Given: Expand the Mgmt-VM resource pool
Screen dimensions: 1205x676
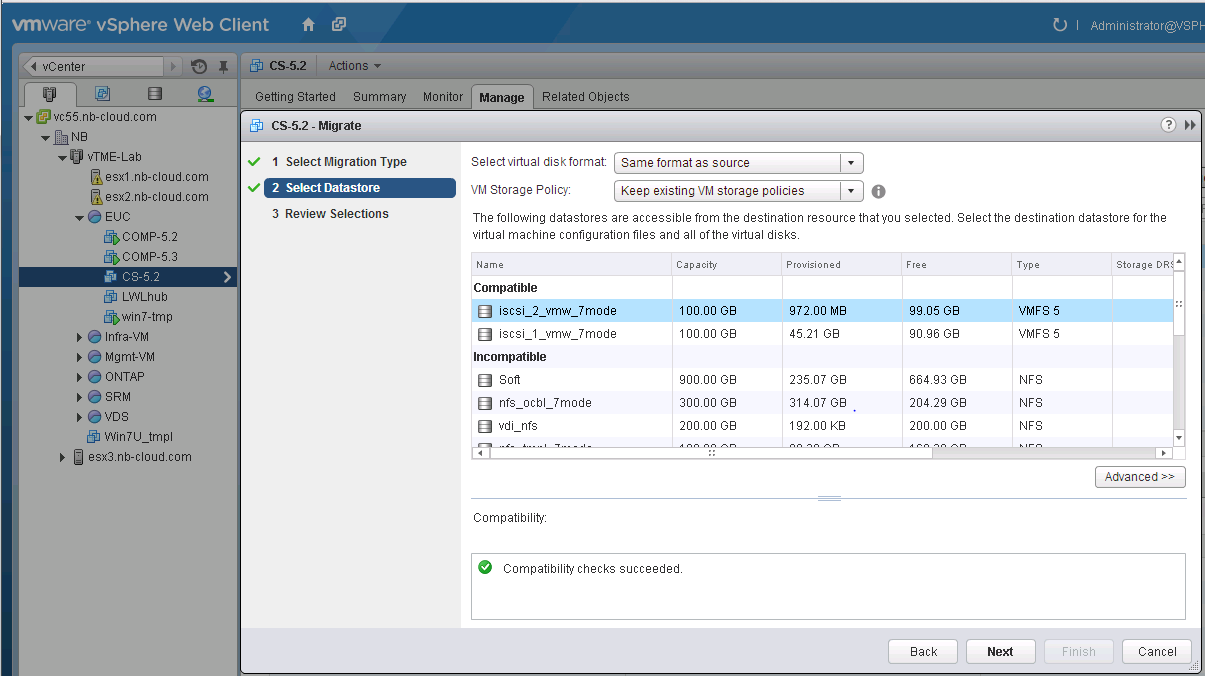Looking at the screenshot, I should point(79,357).
